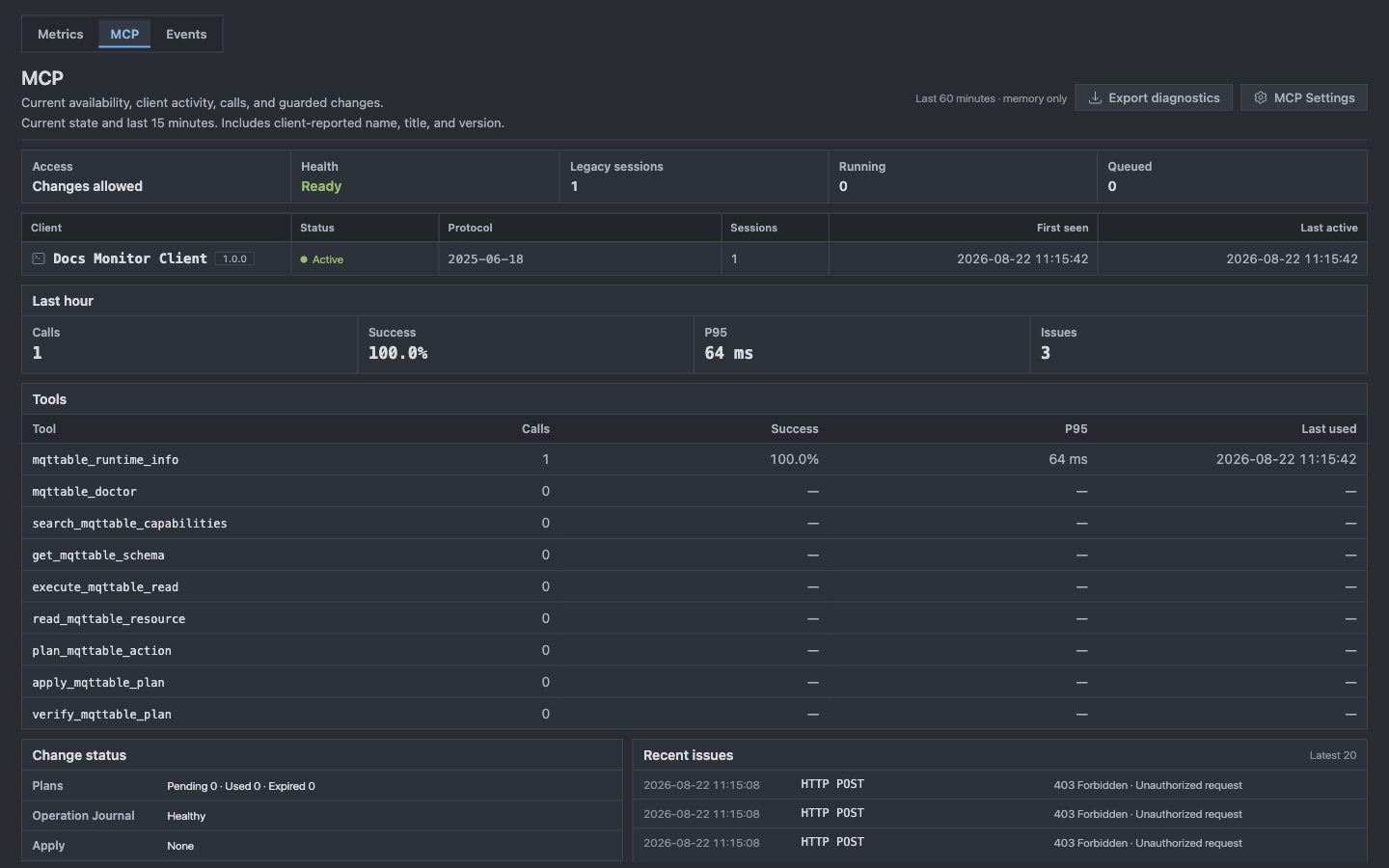The width and height of the screenshot is (1389, 868).
Task: Click the download icon on Export diagnostics
Action: point(1095,97)
